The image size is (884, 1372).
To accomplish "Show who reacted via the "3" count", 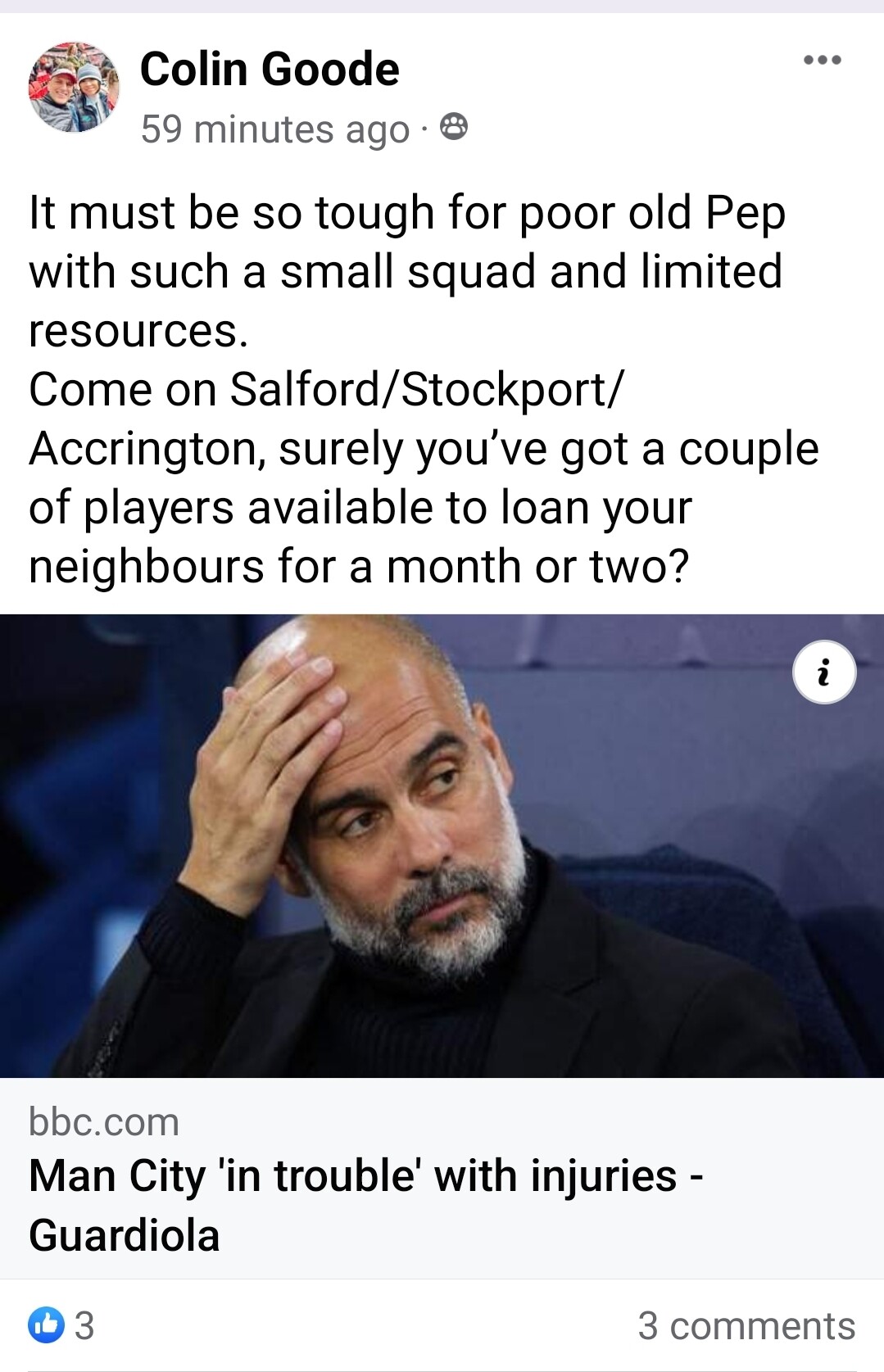I will (x=84, y=1325).
